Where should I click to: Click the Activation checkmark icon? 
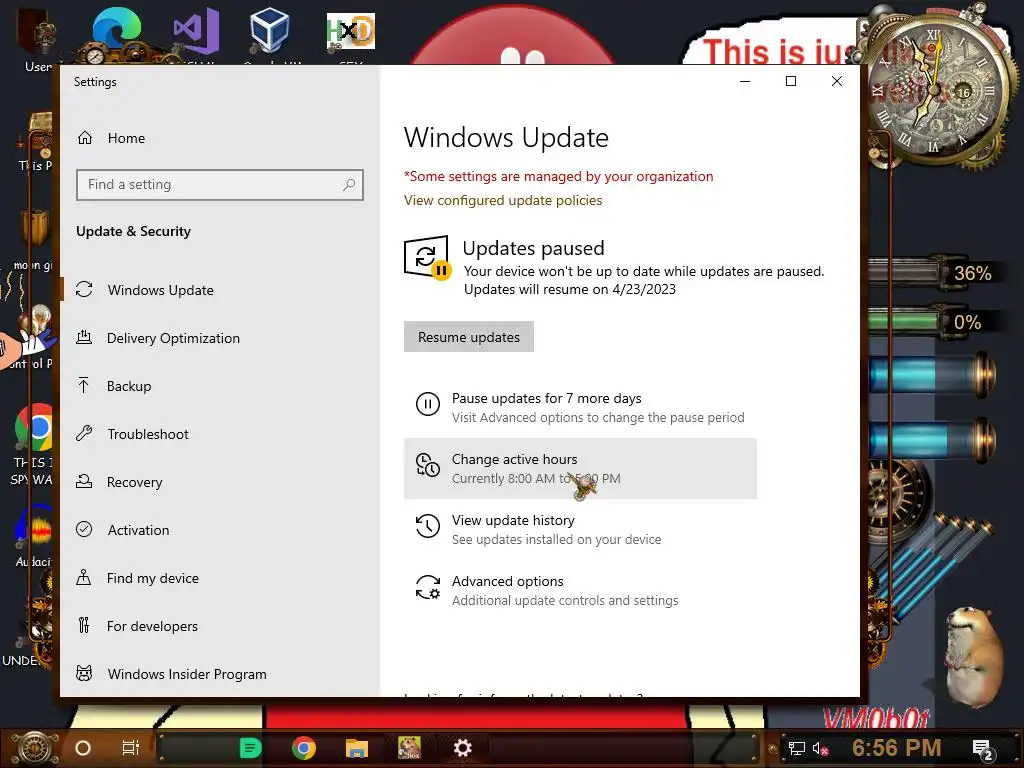coord(84,529)
